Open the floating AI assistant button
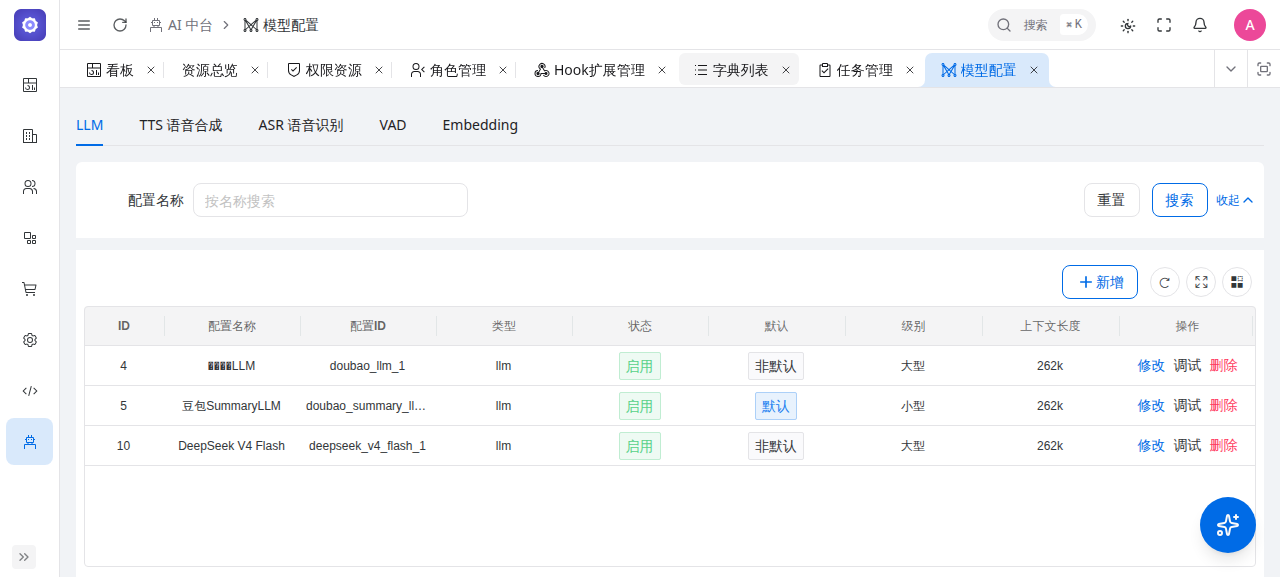This screenshot has width=1280, height=577. [x=1228, y=525]
